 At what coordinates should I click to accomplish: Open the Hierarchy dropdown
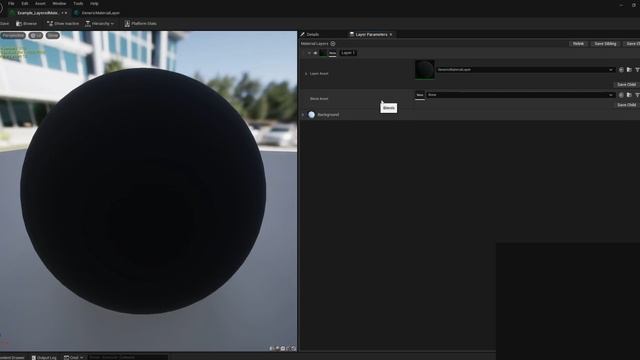(100, 24)
